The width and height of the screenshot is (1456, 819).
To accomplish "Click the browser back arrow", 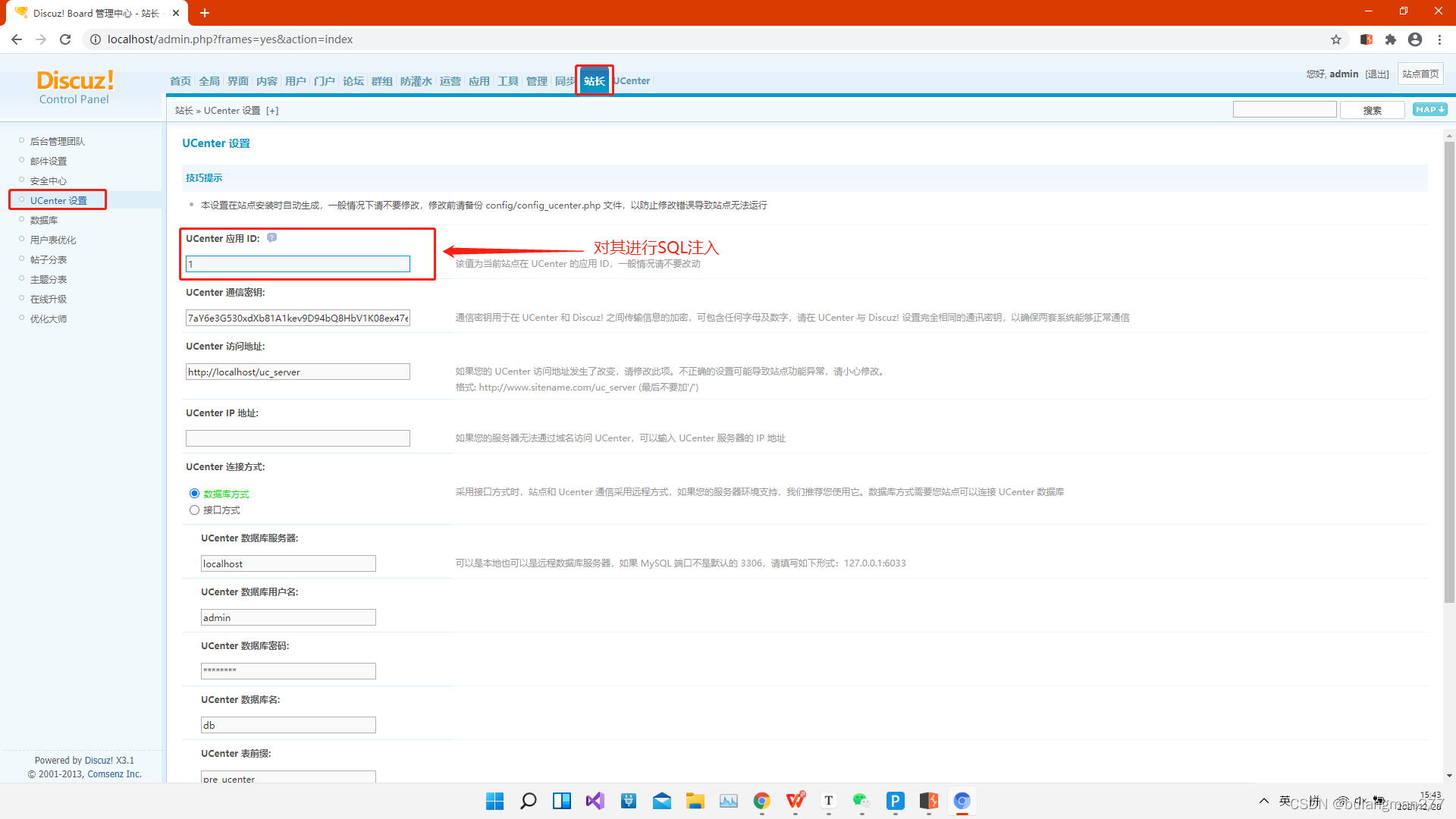I will coord(17,39).
